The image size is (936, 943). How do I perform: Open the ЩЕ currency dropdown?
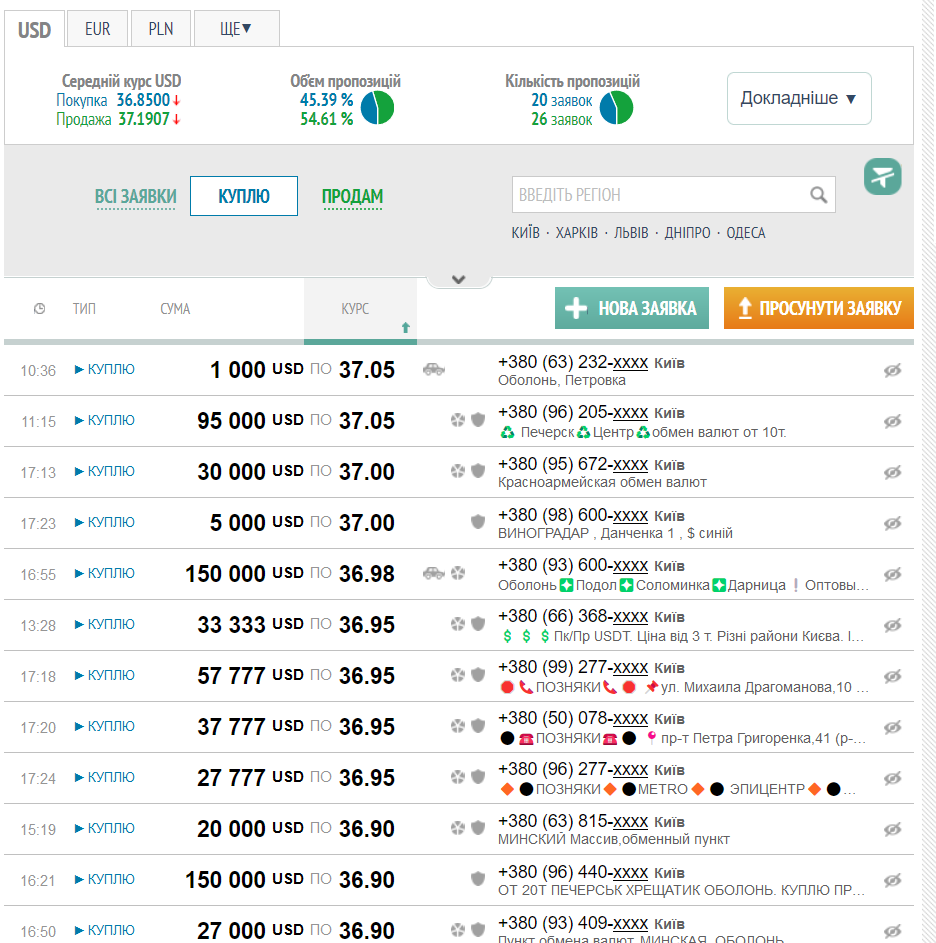pyautogui.click(x=236, y=29)
